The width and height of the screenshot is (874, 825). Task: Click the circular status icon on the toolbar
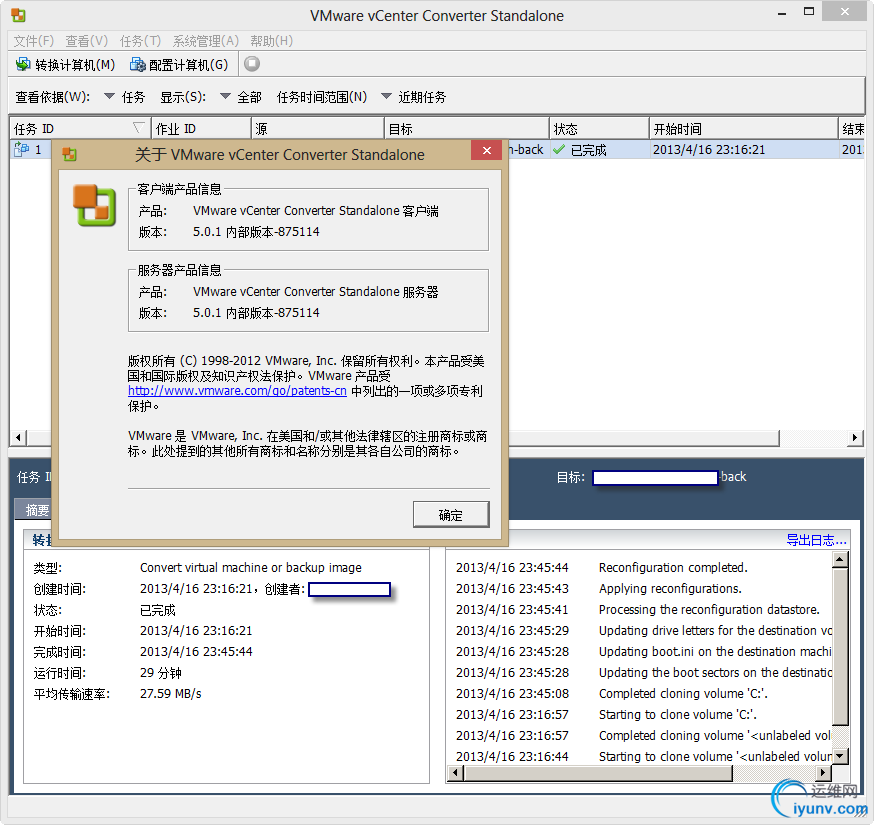tap(250, 63)
